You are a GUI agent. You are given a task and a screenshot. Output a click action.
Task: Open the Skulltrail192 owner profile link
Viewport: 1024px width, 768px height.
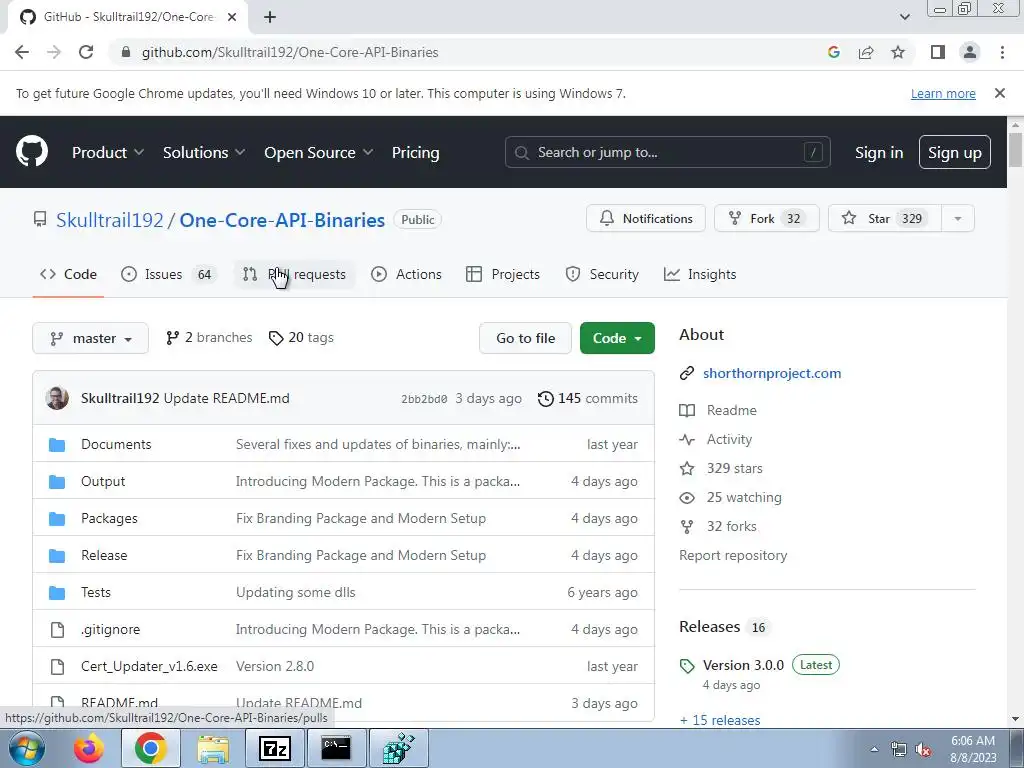[x=110, y=220]
